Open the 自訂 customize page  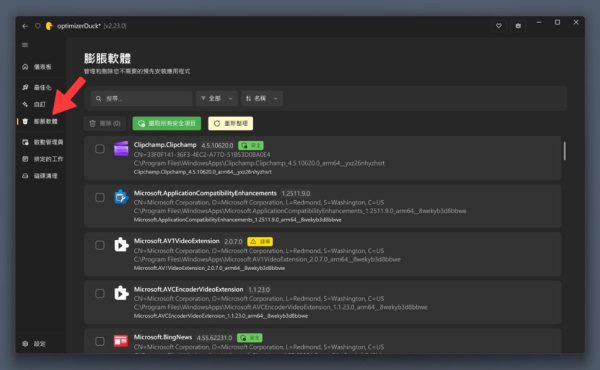point(41,104)
